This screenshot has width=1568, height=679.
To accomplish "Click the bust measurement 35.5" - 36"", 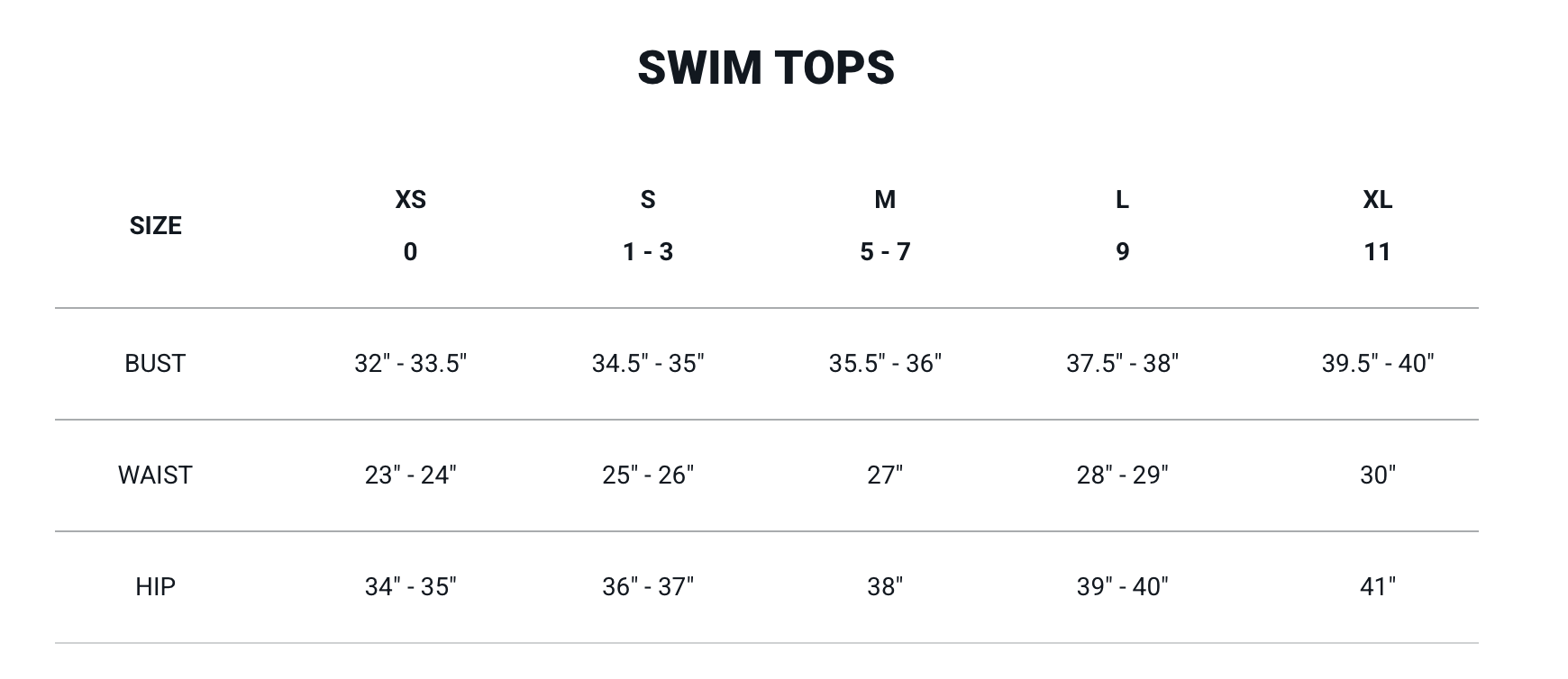I will pyautogui.click(x=885, y=363).
